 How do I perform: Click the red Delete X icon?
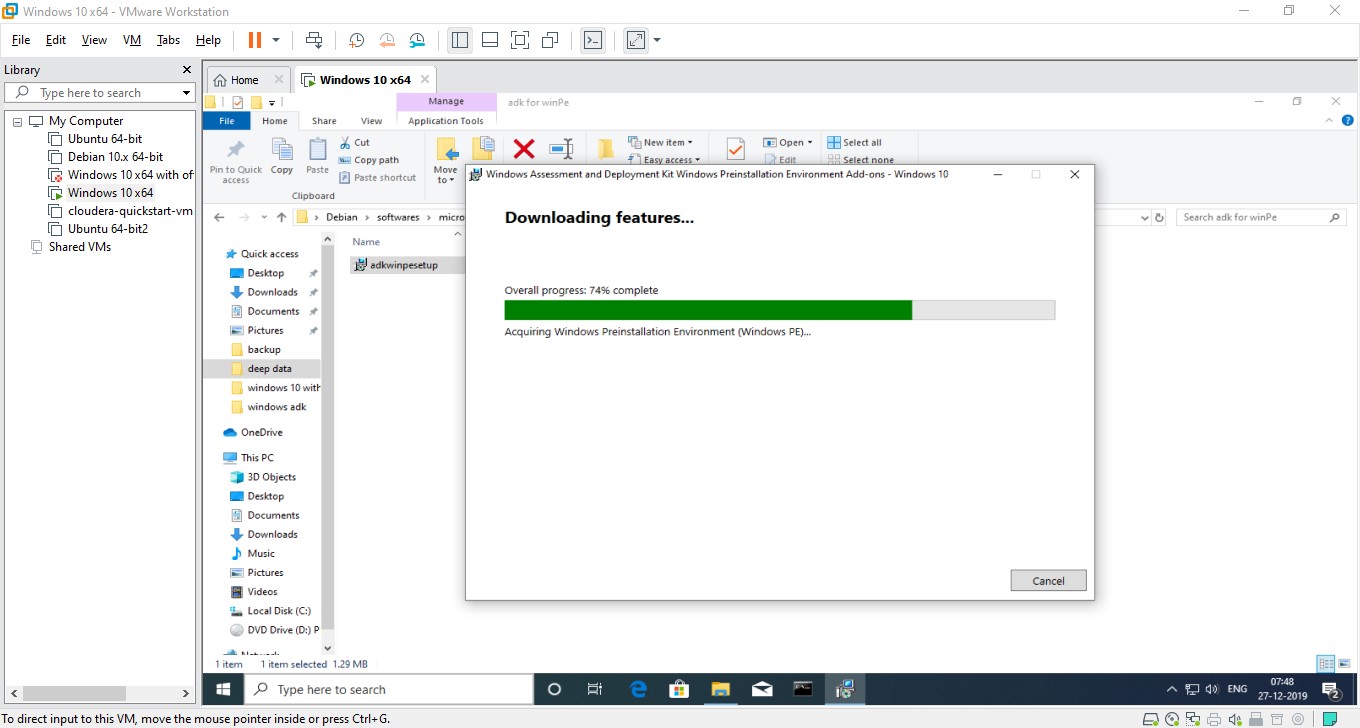(523, 149)
